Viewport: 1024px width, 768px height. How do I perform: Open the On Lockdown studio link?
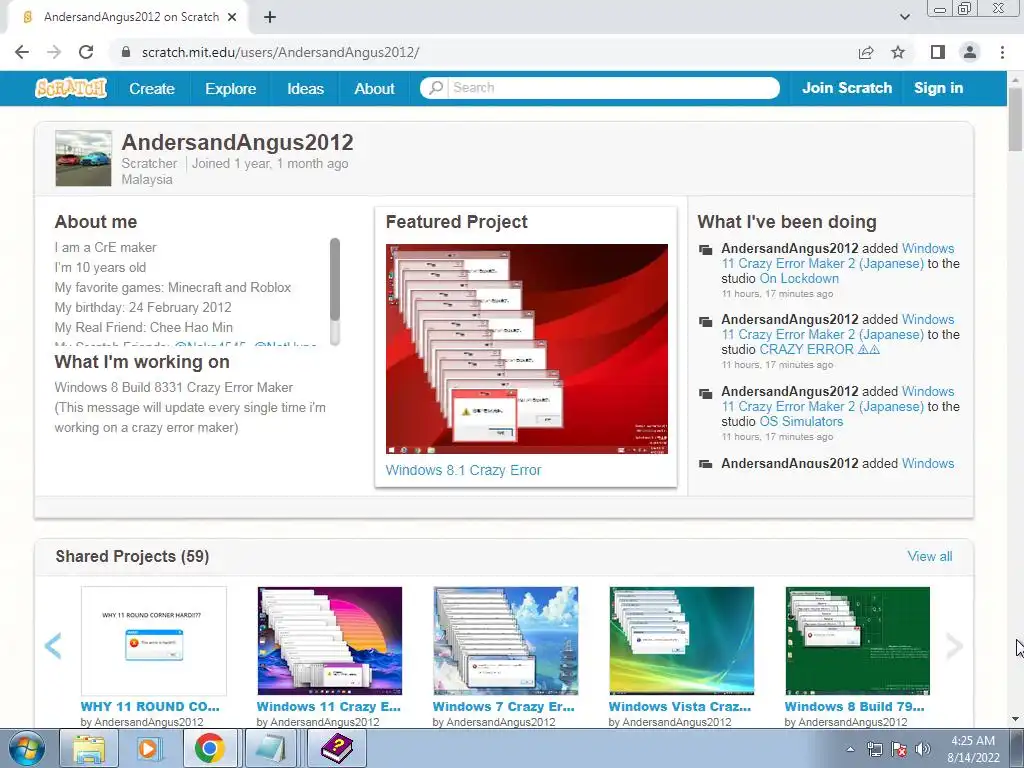click(799, 279)
